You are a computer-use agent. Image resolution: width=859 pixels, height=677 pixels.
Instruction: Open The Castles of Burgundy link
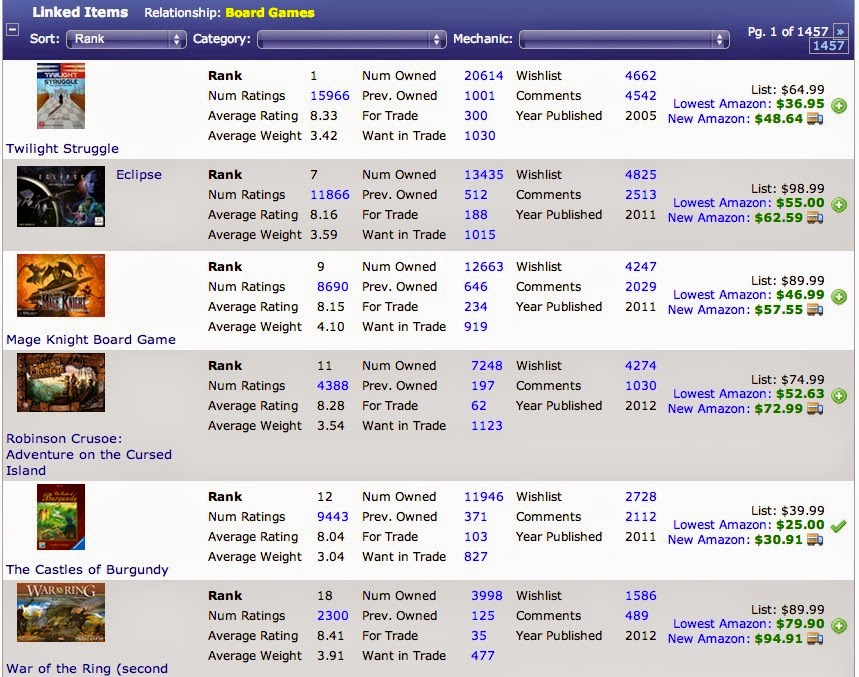pyautogui.click(x=87, y=570)
